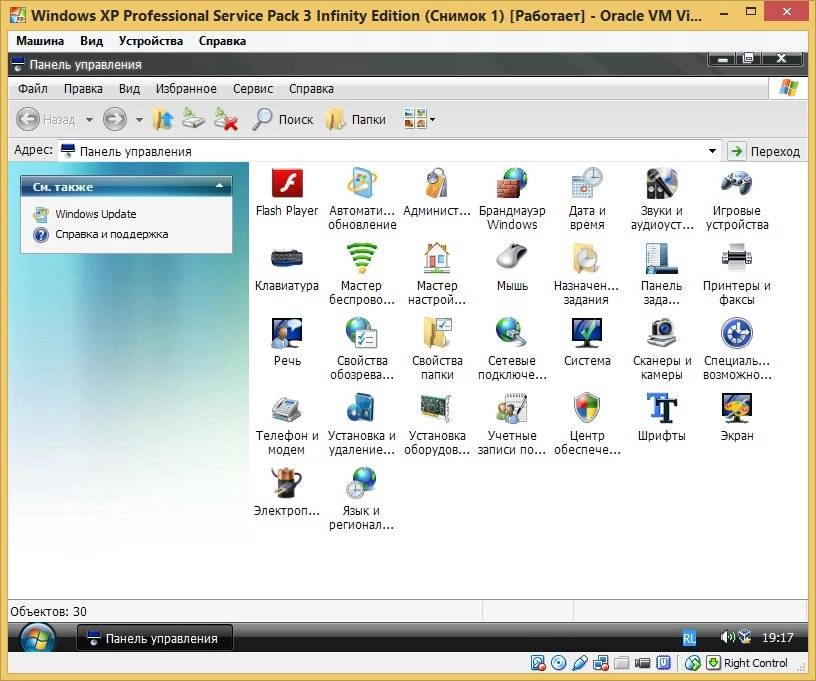Open Свойства обозревателя icon
The image size is (816, 681).
(362, 333)
